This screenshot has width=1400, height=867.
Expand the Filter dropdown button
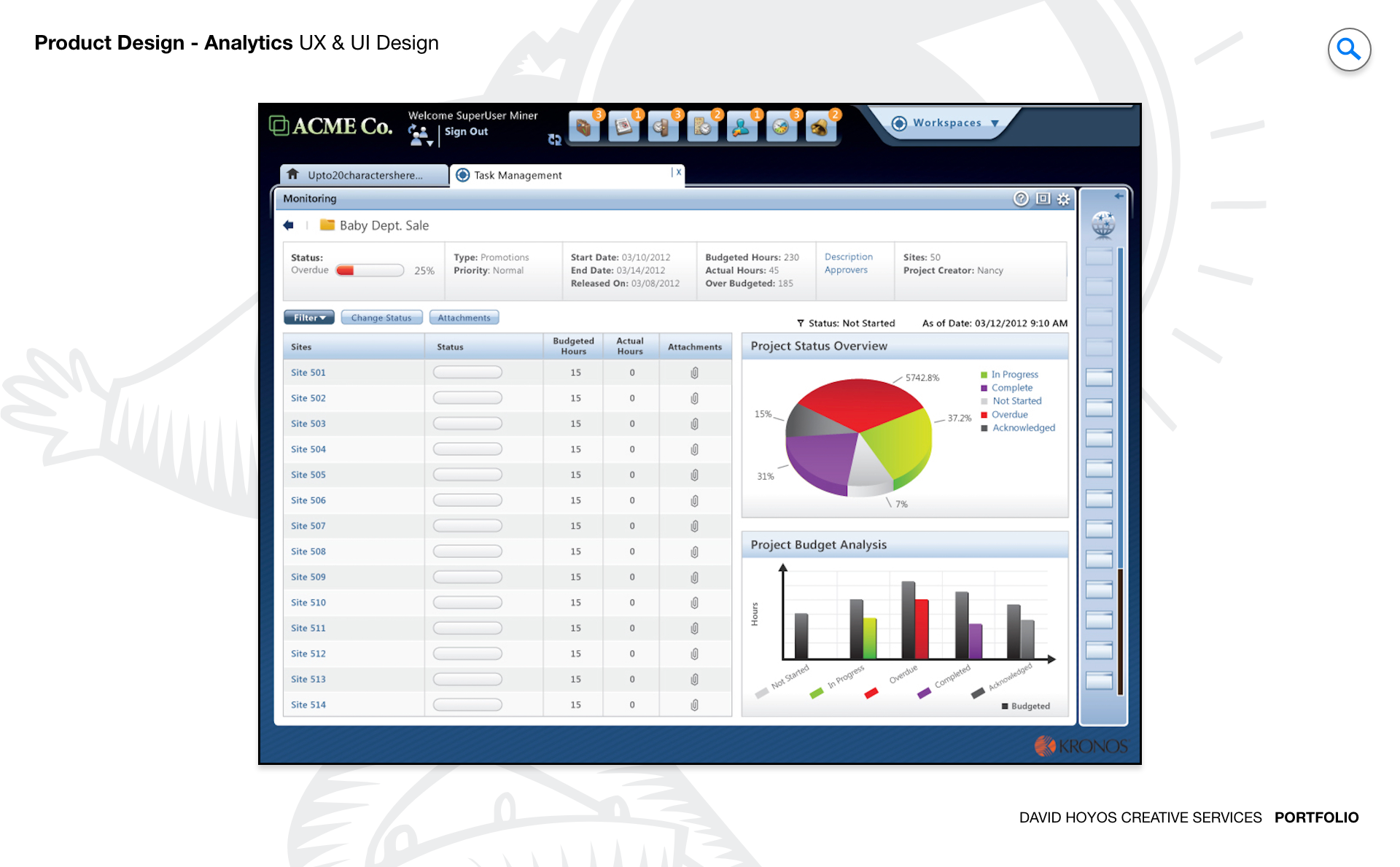point(309,317)
